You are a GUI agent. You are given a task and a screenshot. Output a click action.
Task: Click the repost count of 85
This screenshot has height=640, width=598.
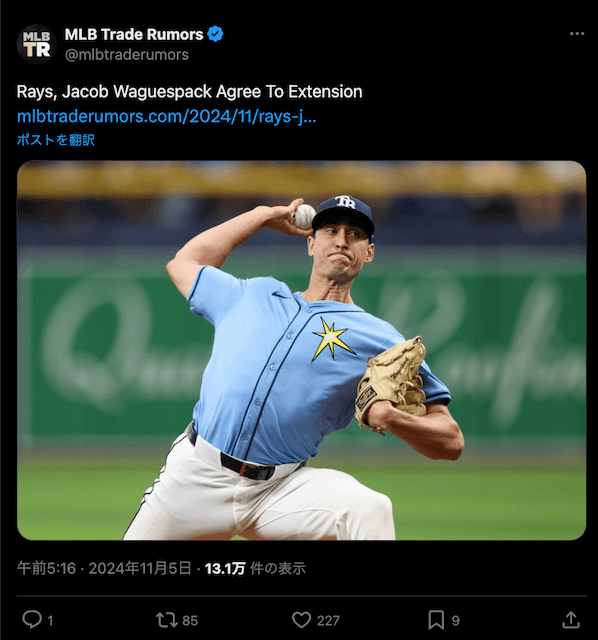point(190,621)
